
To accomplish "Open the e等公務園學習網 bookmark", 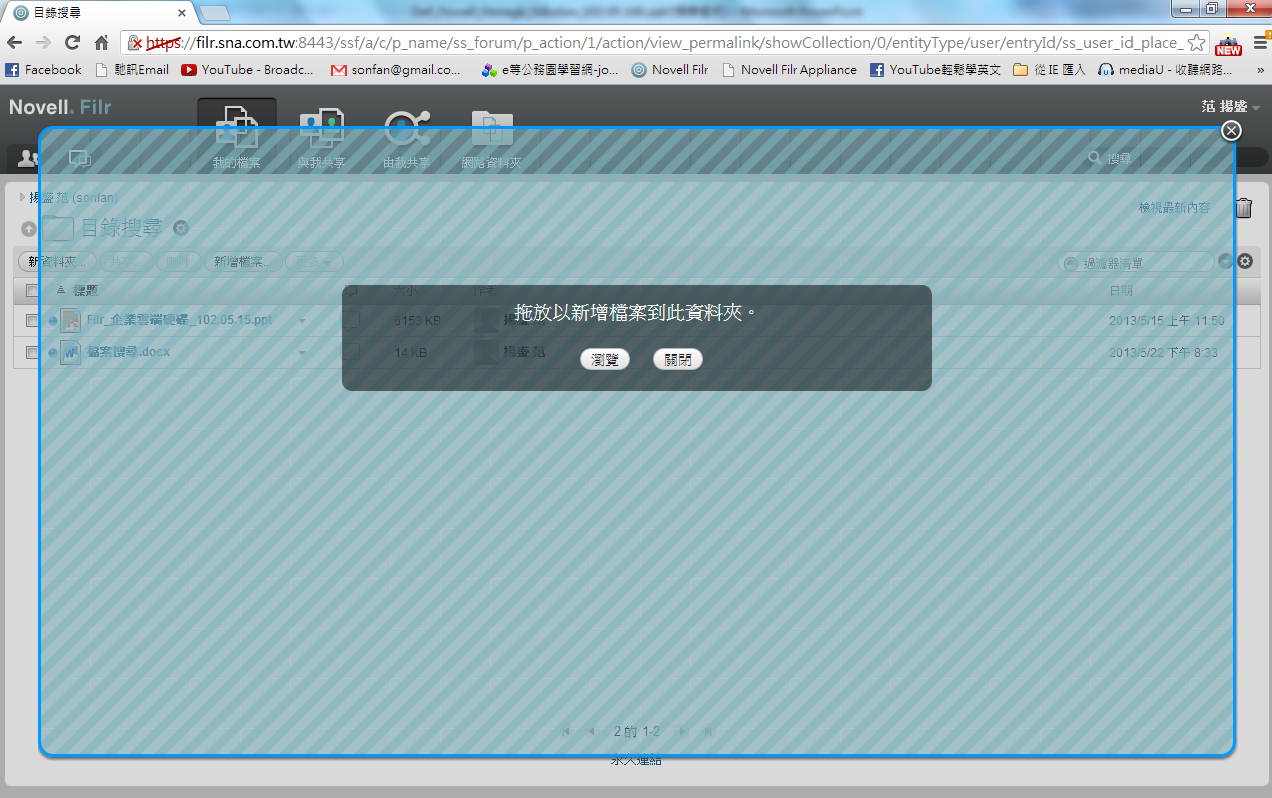I will tap(549, 70).
